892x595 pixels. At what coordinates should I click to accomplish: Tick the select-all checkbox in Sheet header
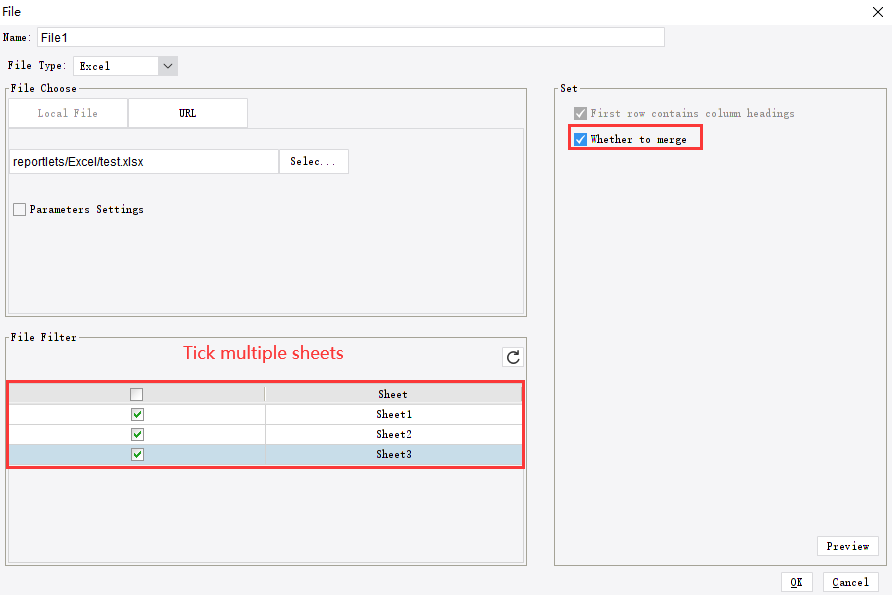click(x=137, y=394)
